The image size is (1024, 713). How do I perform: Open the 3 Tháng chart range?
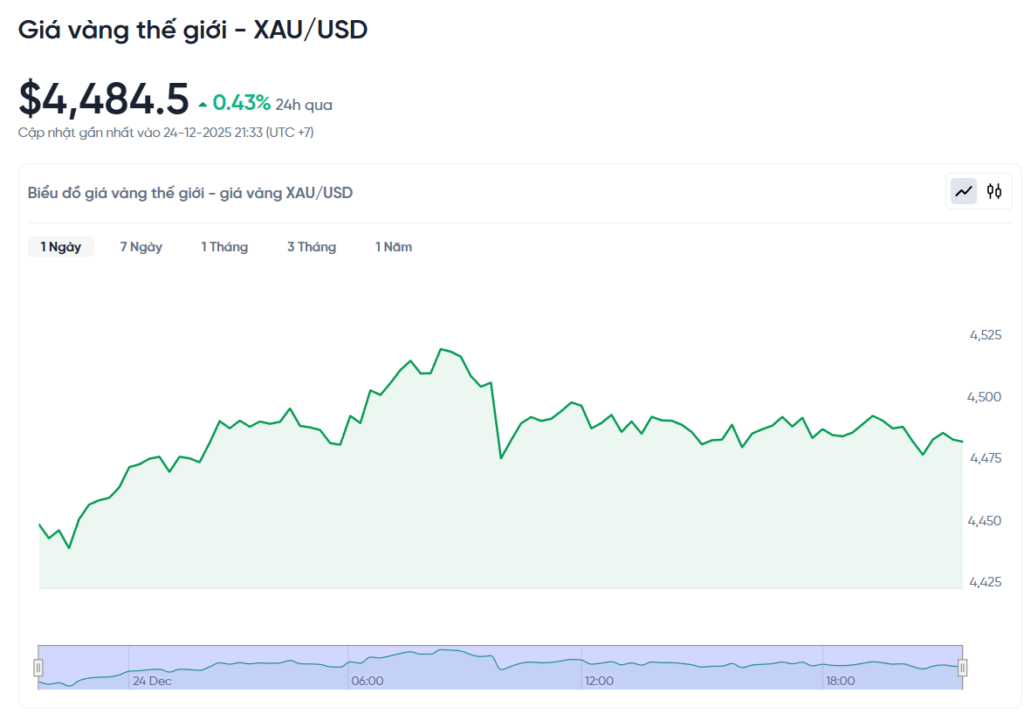pyautogui.click(x=311, y=247)
